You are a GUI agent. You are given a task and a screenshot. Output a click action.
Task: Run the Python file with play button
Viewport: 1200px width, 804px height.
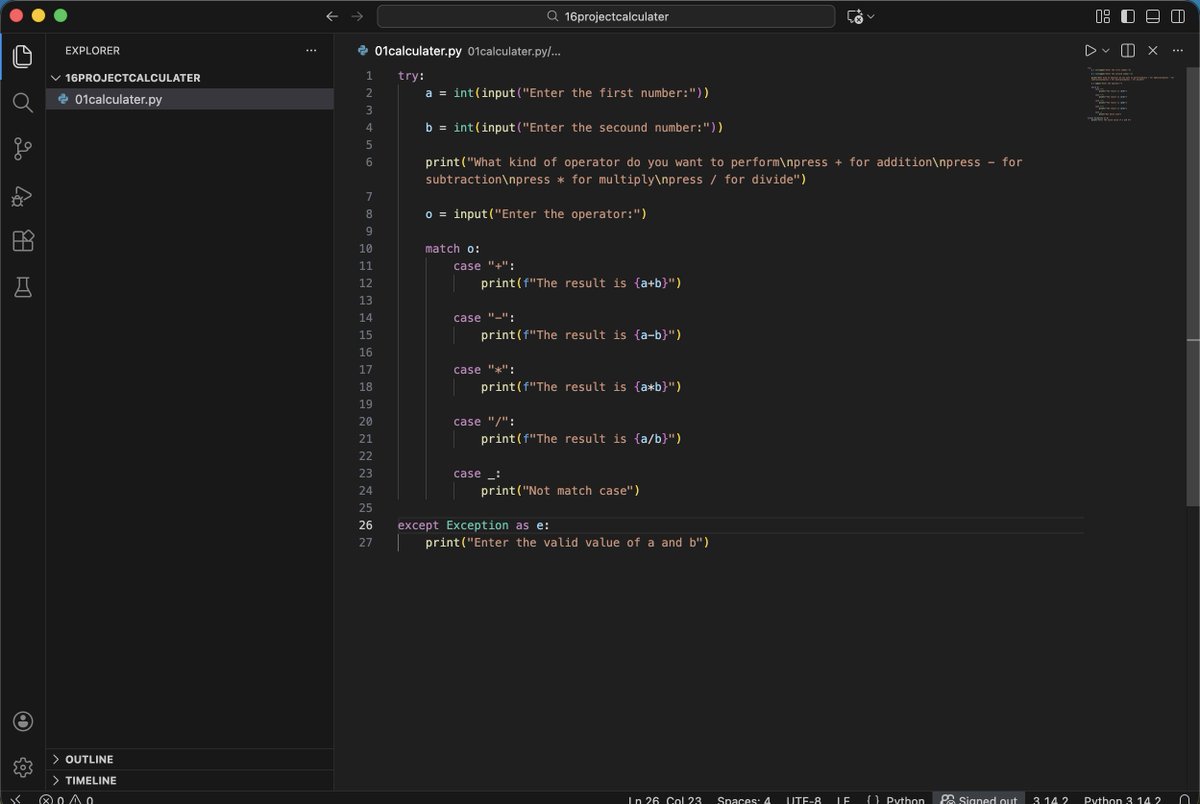pyautogui.click(x=1090, y=50)
